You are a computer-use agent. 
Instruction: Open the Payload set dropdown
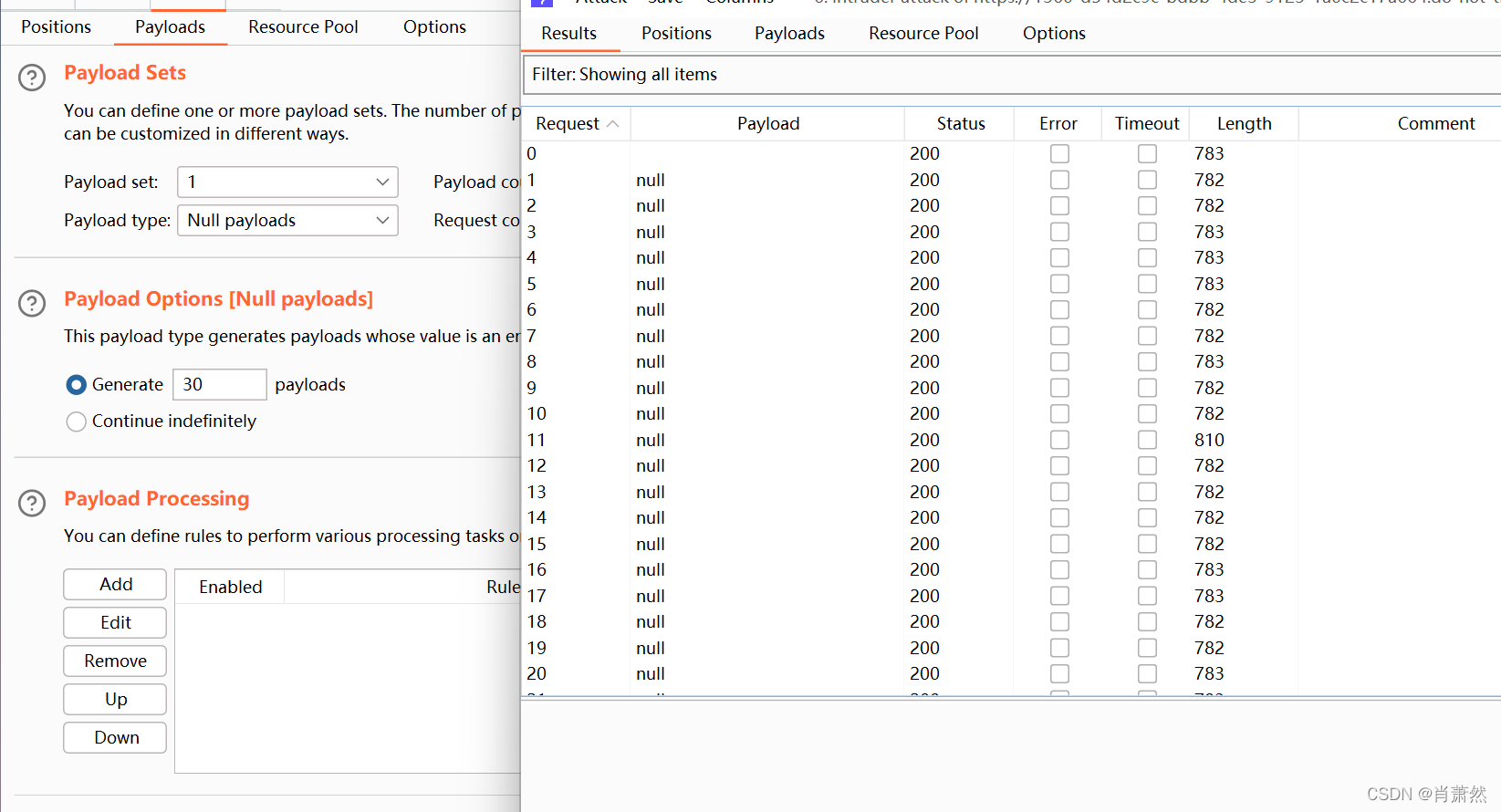287,182
